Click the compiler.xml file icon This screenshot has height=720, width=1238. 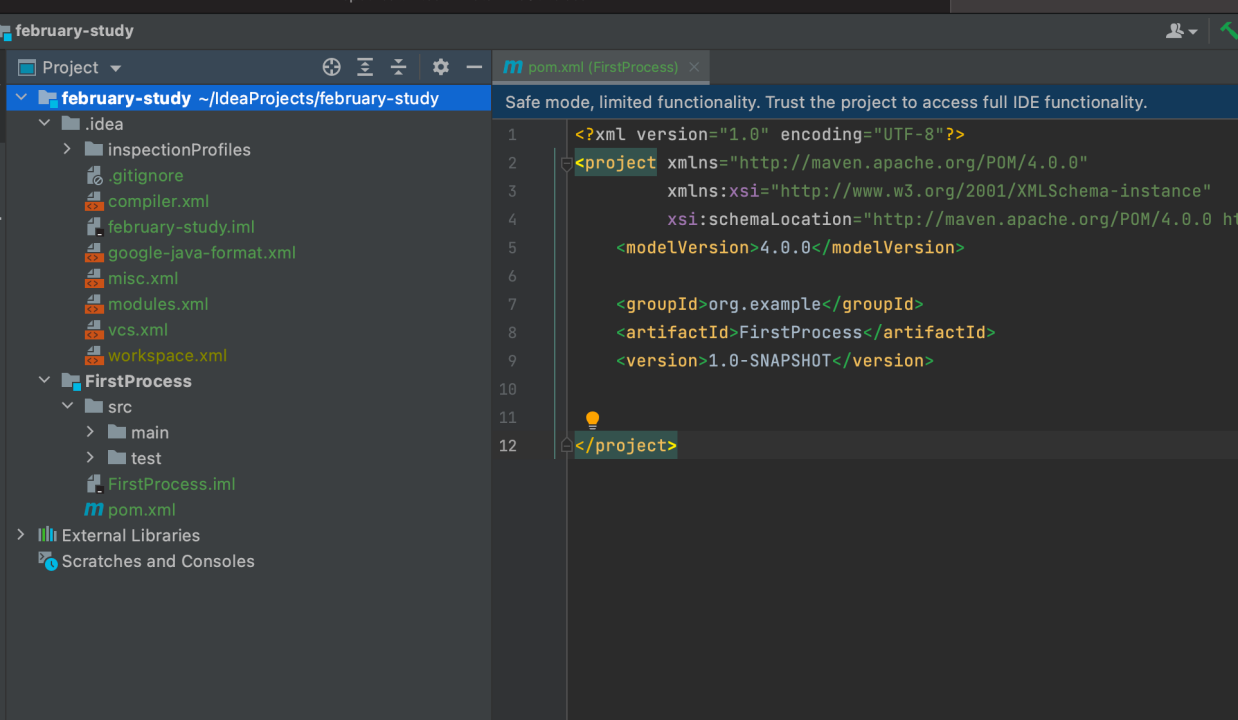[x=93, y=201]
